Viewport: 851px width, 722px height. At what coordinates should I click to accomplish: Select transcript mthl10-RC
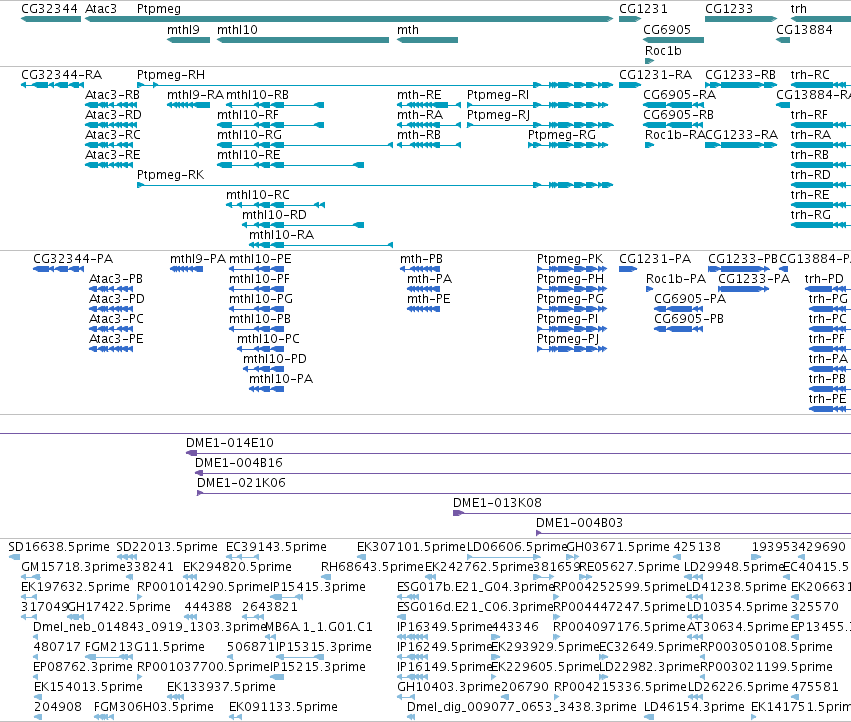tap(258, 195)
